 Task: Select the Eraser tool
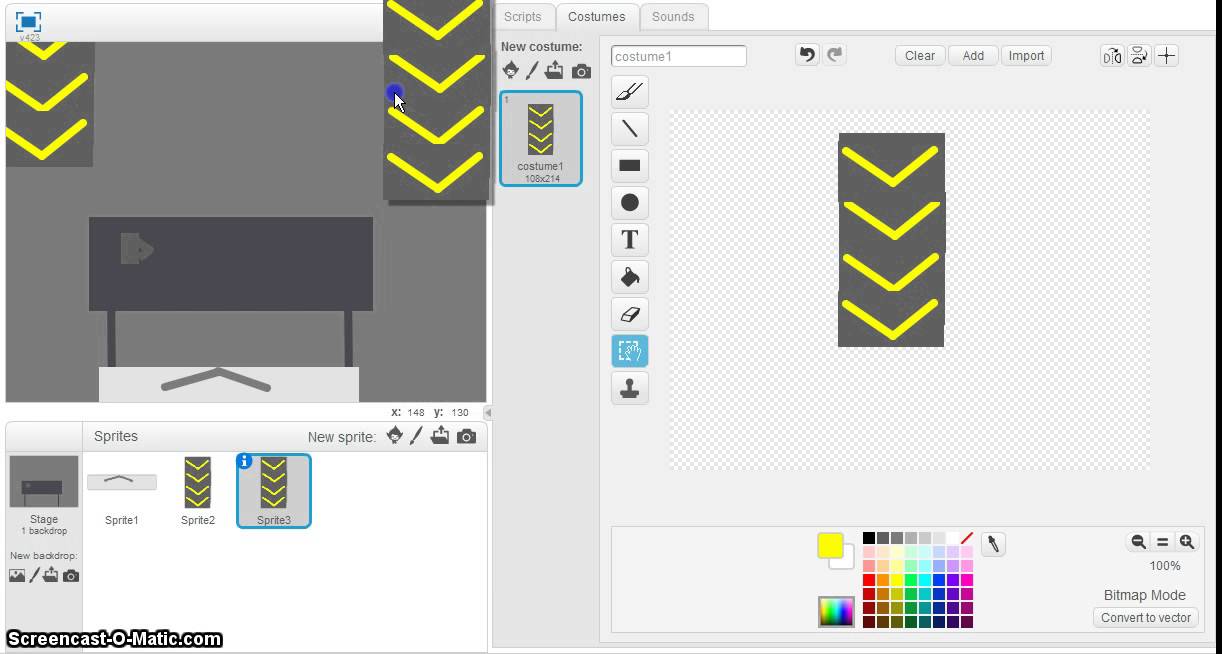click(x=630, y=314)
